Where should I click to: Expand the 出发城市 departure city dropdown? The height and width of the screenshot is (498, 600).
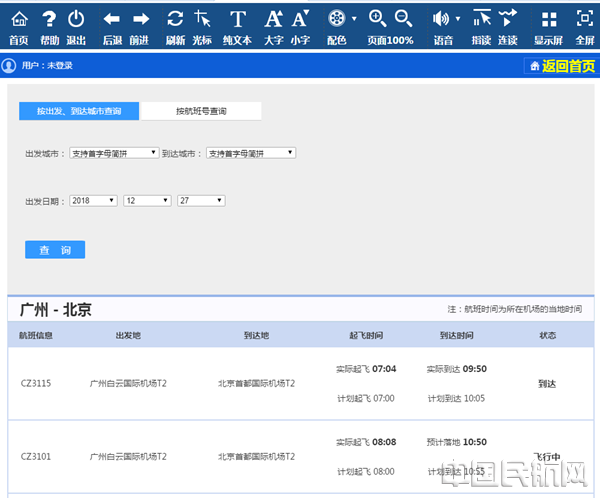coord(114,153)
